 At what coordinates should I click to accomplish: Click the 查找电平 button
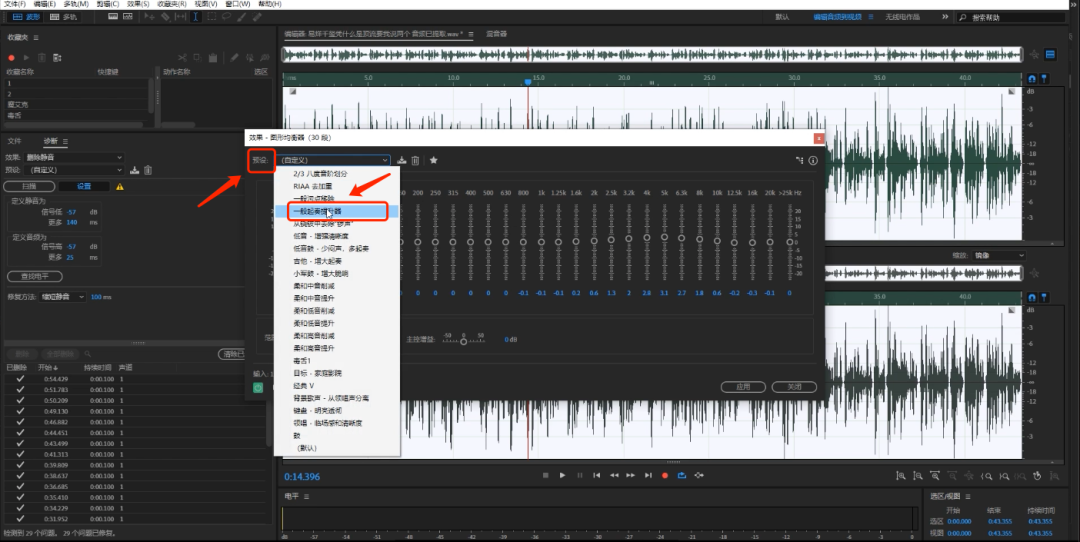34,277
